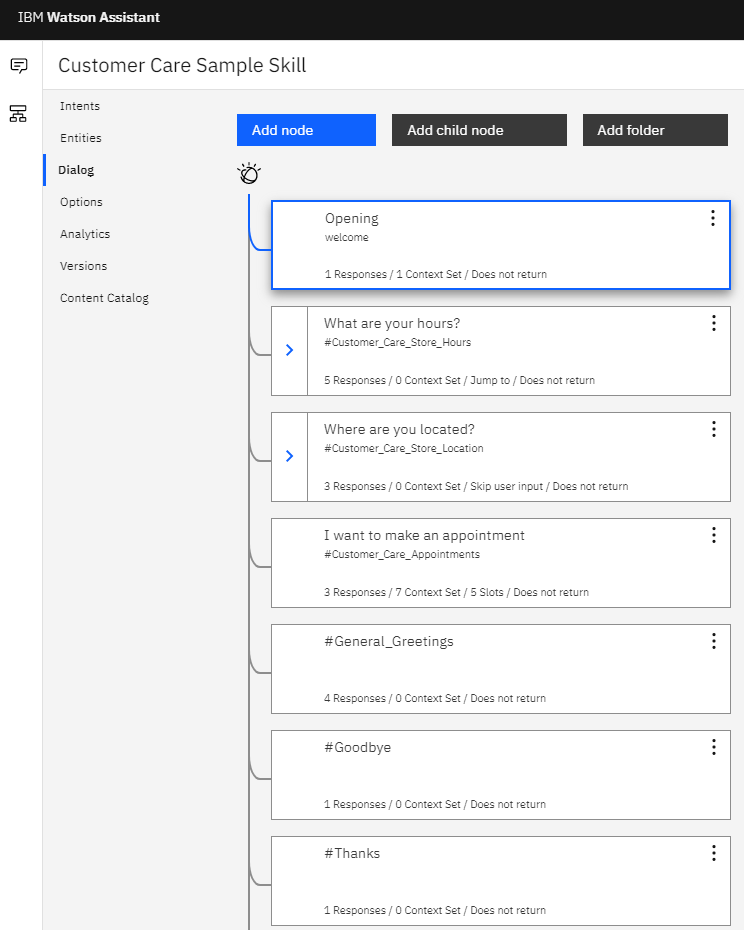Screen dimensions: 744x930
Task: Open overflow menu for #General_Greetings node
Action: pos(714,641)
